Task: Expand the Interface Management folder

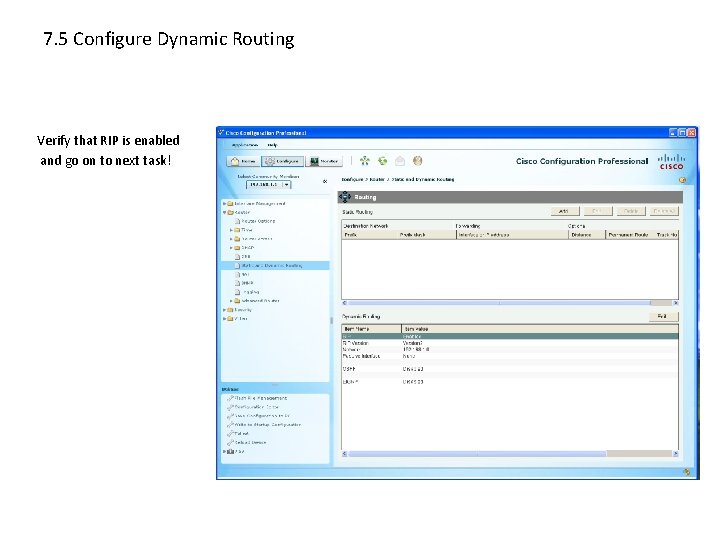Action: click(x=225, y=203)
